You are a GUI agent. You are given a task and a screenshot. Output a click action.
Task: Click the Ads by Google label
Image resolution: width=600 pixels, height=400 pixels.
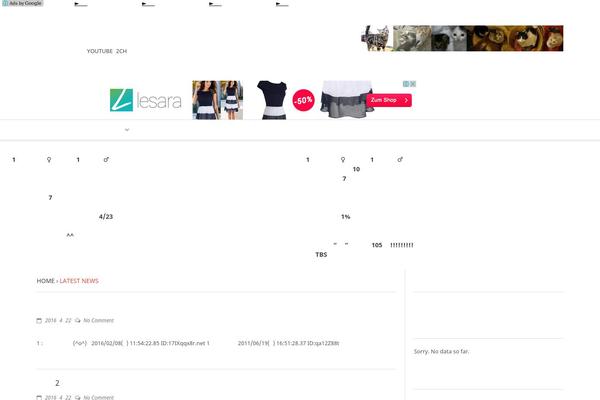click(x=23, y=3)
